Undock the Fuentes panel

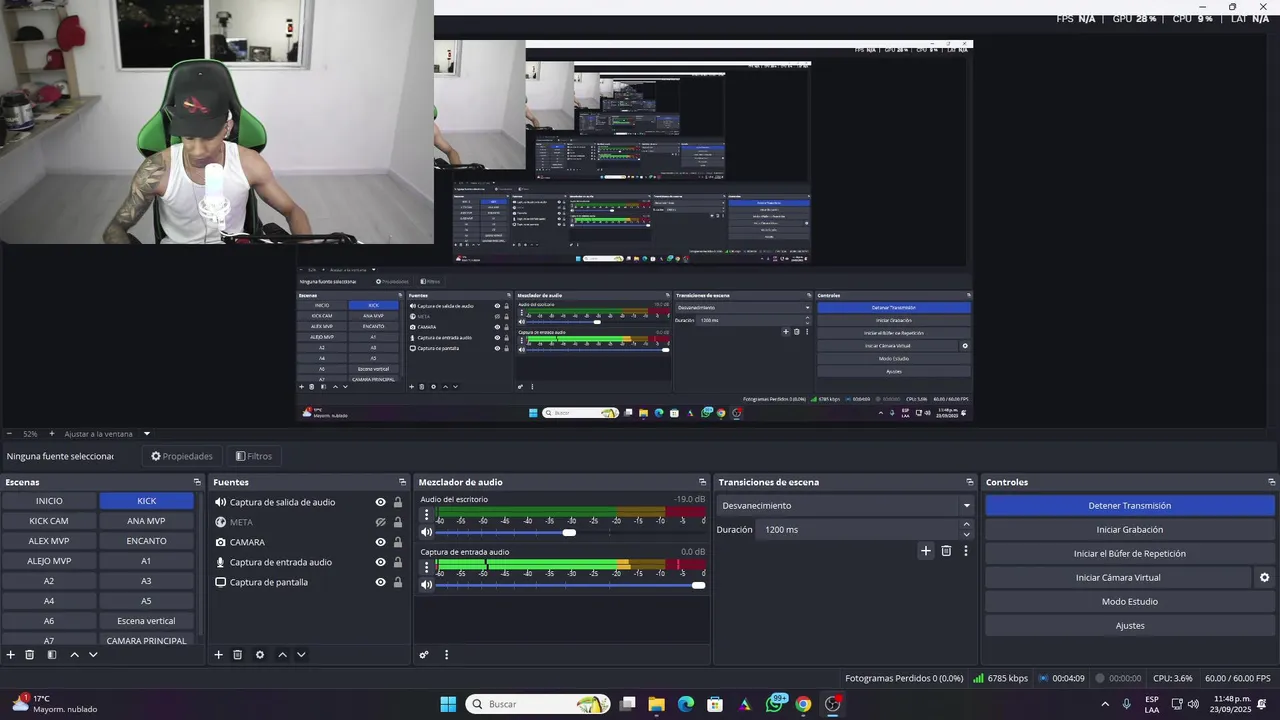(x=402, y=482)
